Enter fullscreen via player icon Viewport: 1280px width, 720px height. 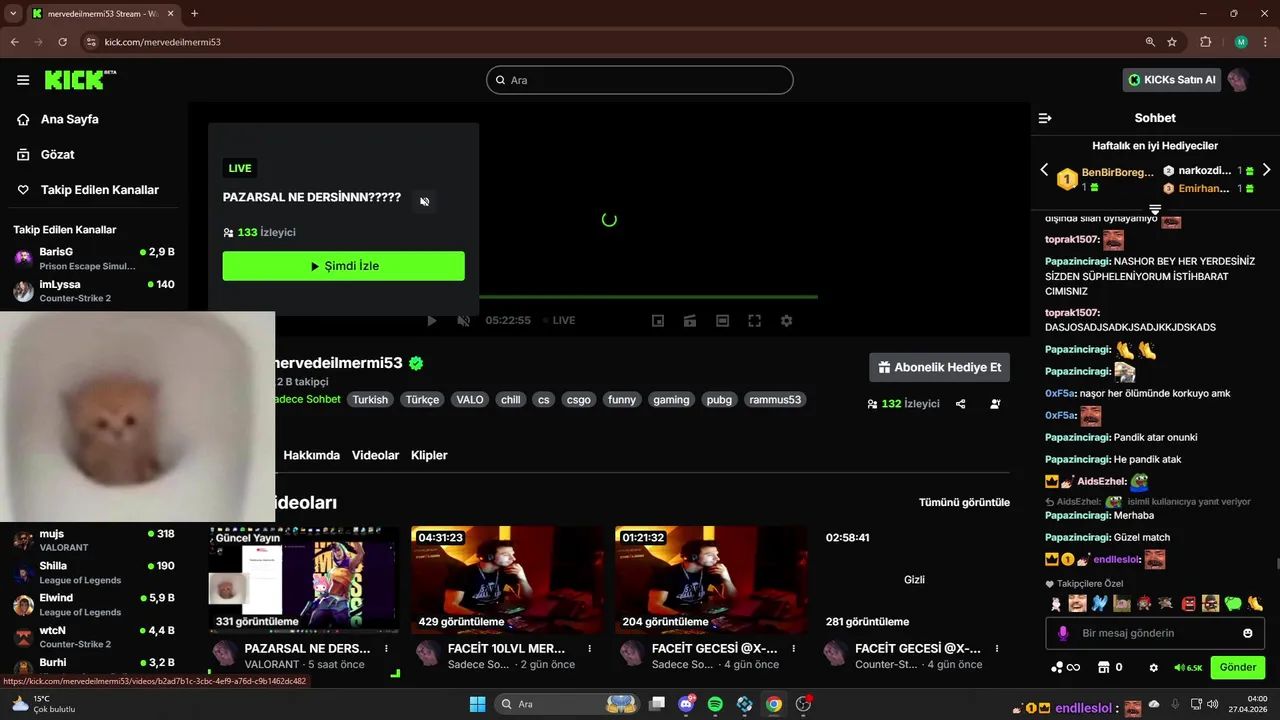click(755, 320)
